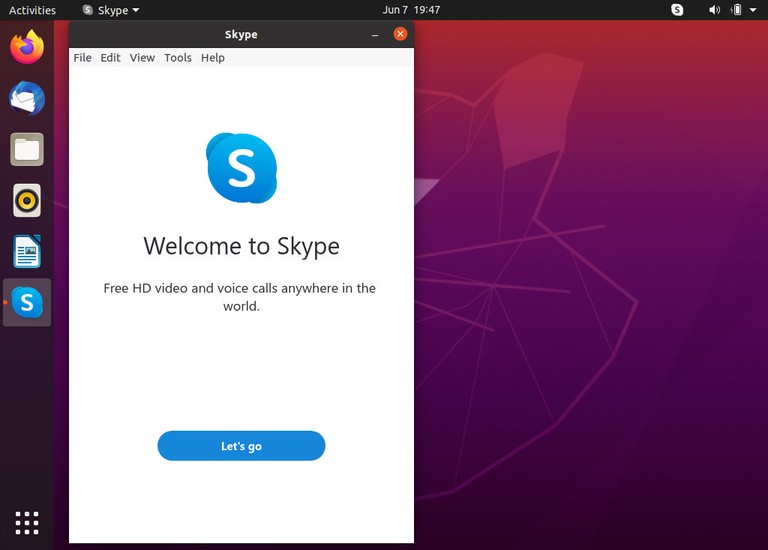The width and height of the screenshot is (768, 550).
Task: Open the date and time calendar dropdown
Action: (411, 10)
